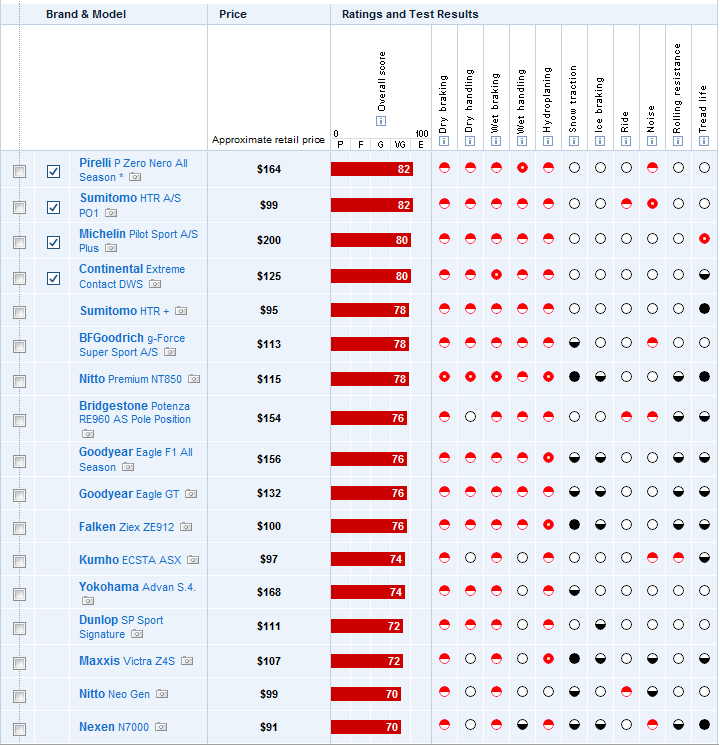
Task: Click the red score bar in the Maxxis row
Action: (x=367, y=661)
